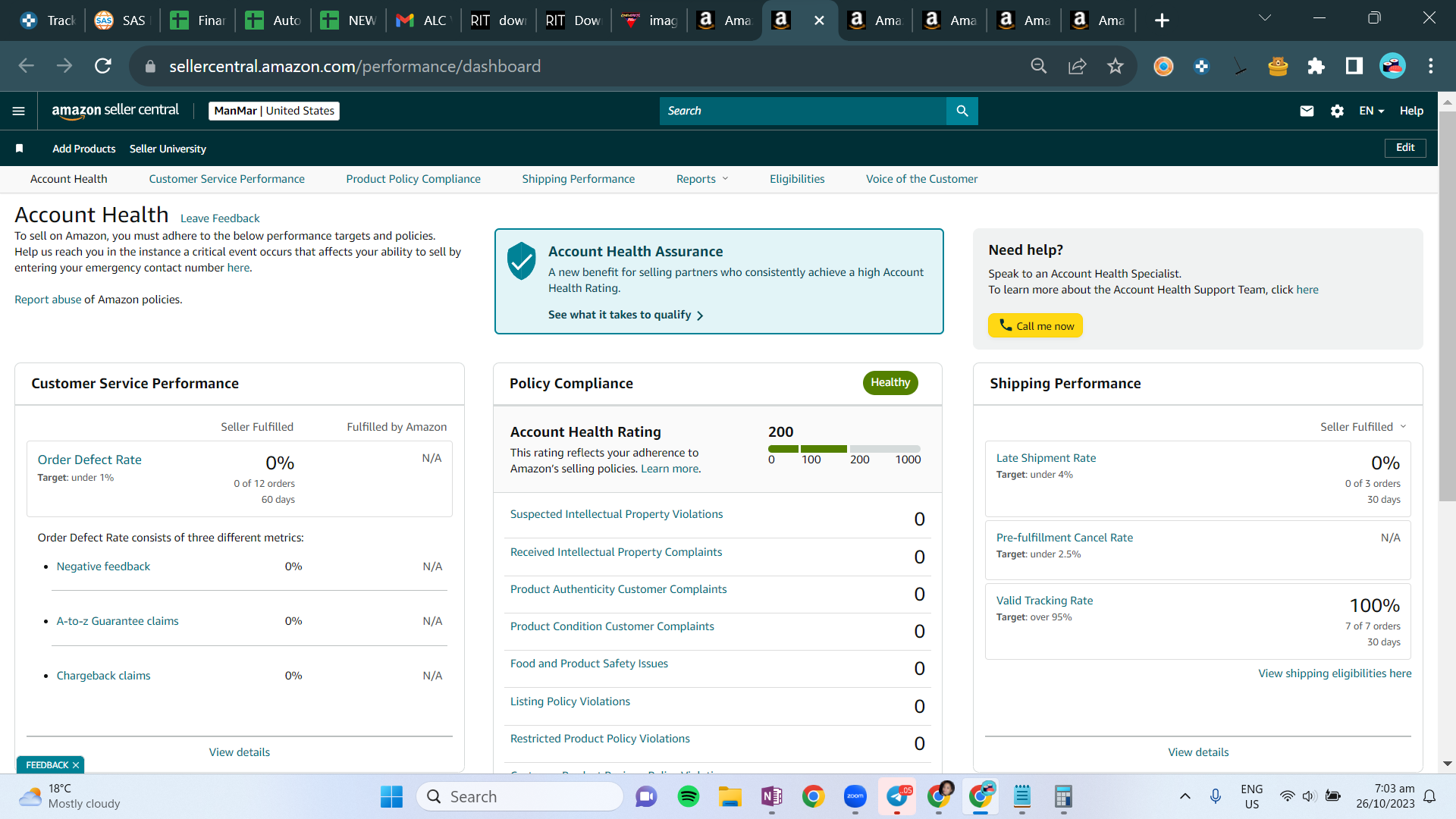Click the Help link in the header
1456x819 pixels.
(x=1411, y=111)
